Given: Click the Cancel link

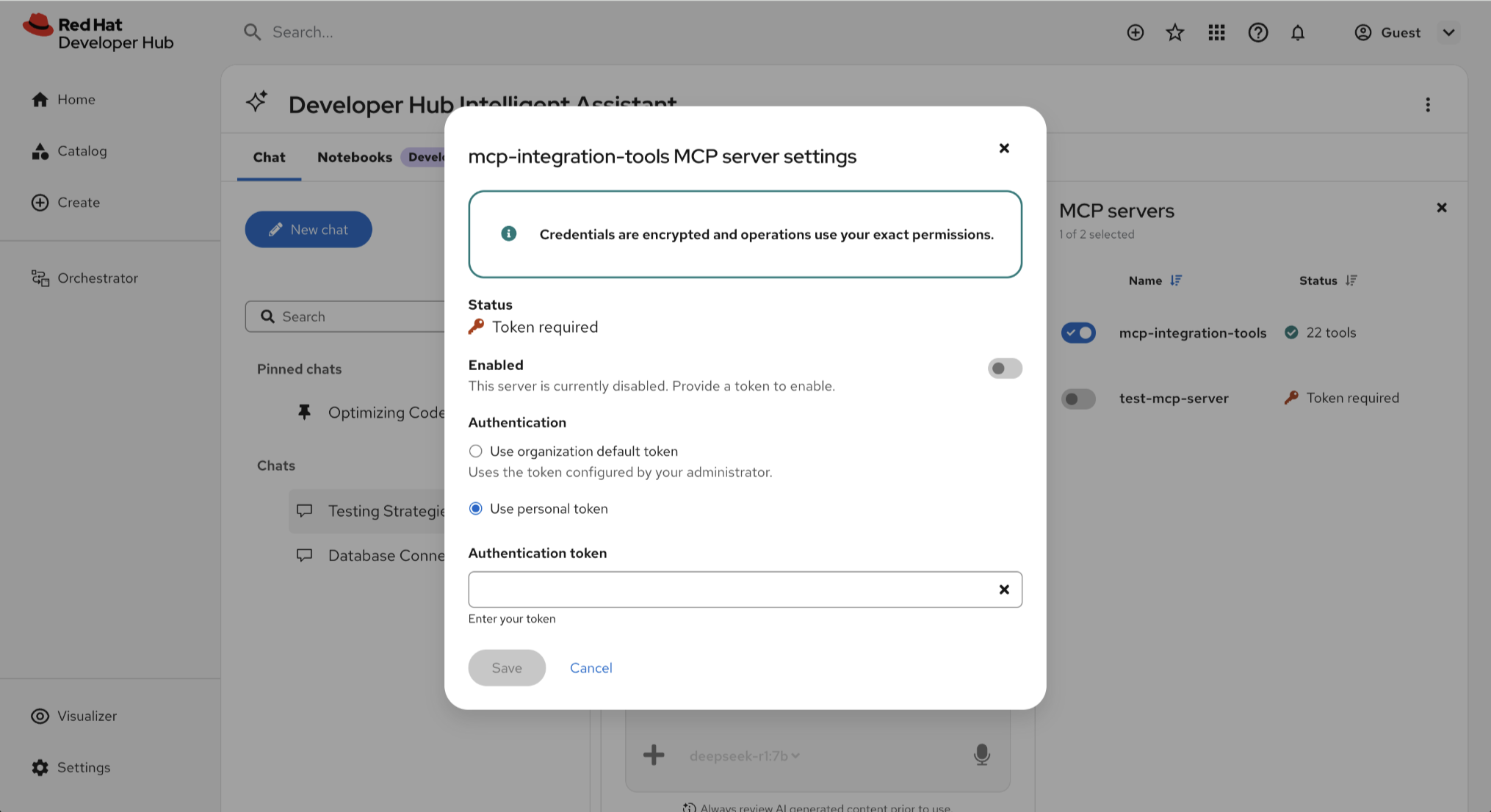Looking at the screenshot, I should click(591, 668).
